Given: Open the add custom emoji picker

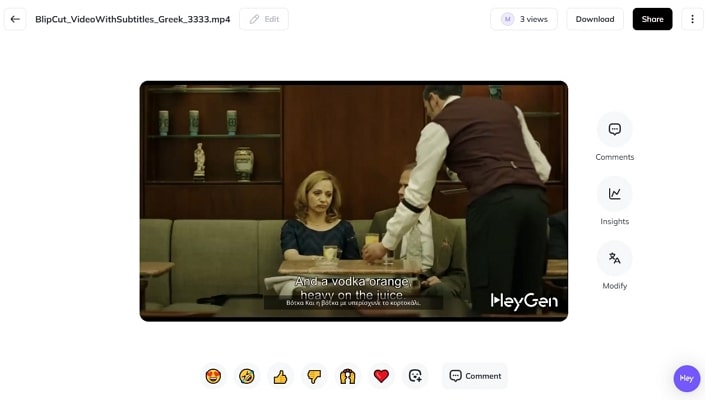Looking at the screenshot, I should (415, 376).
